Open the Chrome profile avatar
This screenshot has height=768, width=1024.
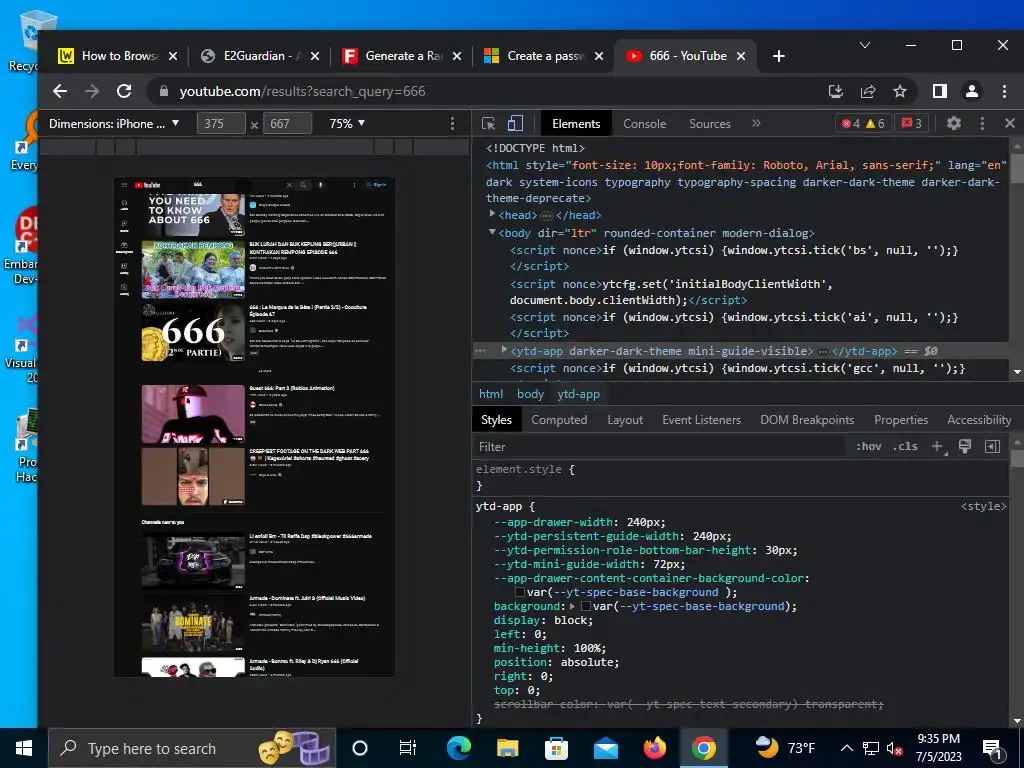click(x=972, y=91)
